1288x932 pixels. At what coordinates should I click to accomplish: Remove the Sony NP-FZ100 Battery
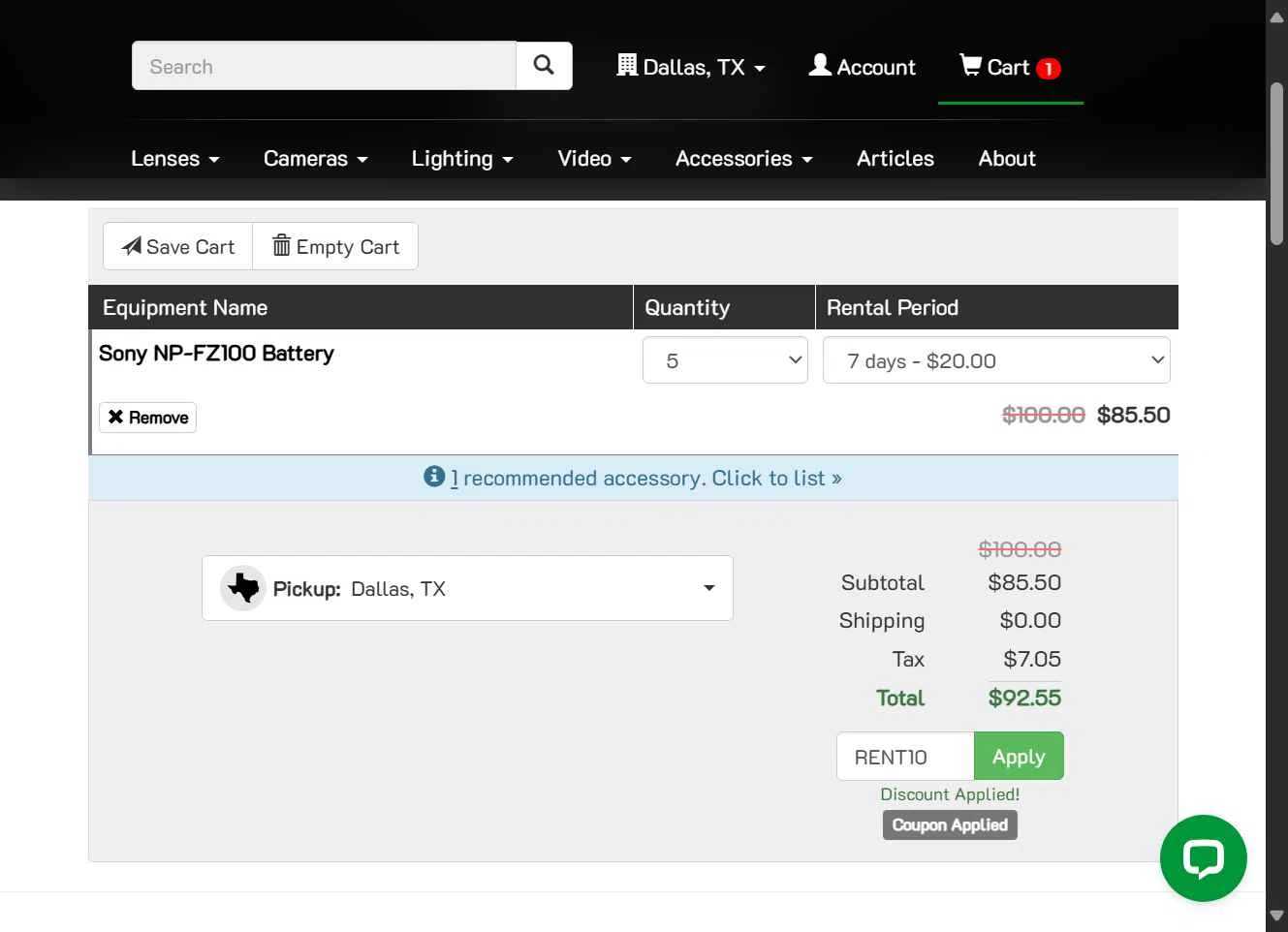[x=147, y=418]
